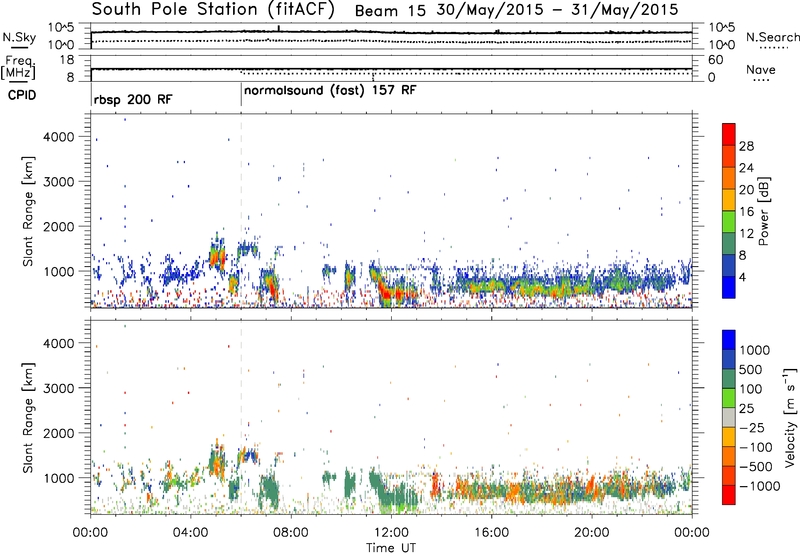
Task: Click the "4000" range tick in power panel
Action: coord(58,137)
